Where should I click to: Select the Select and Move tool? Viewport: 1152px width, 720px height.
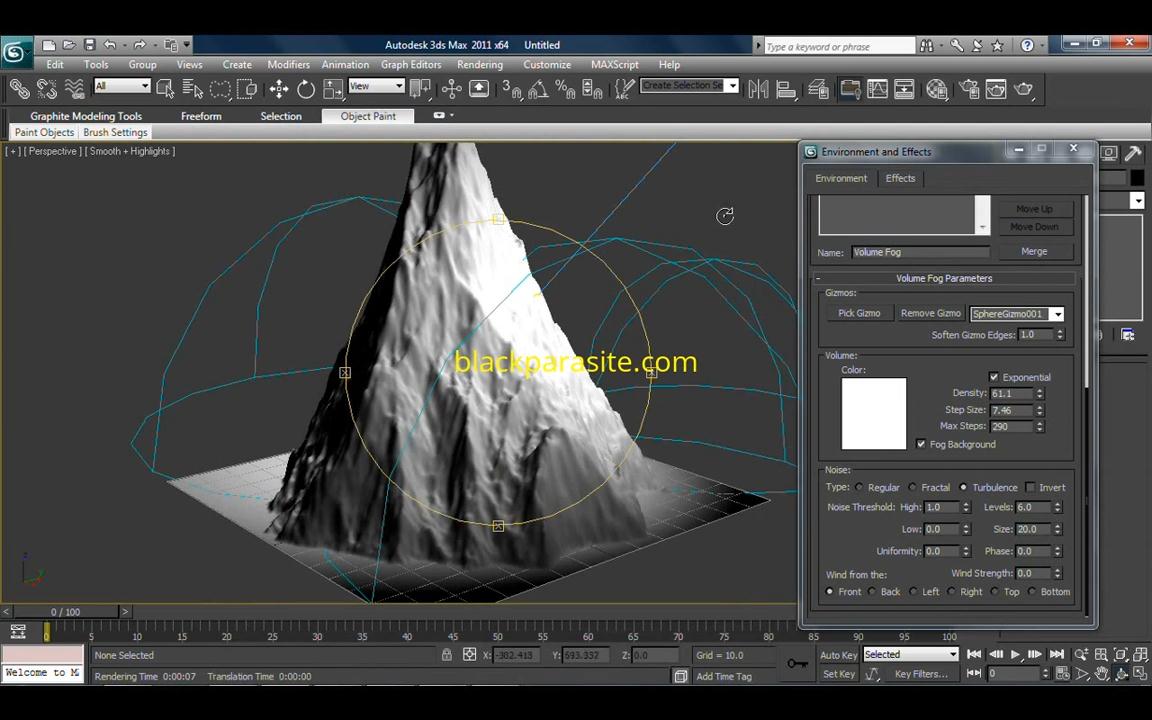[x=279, y=90]
